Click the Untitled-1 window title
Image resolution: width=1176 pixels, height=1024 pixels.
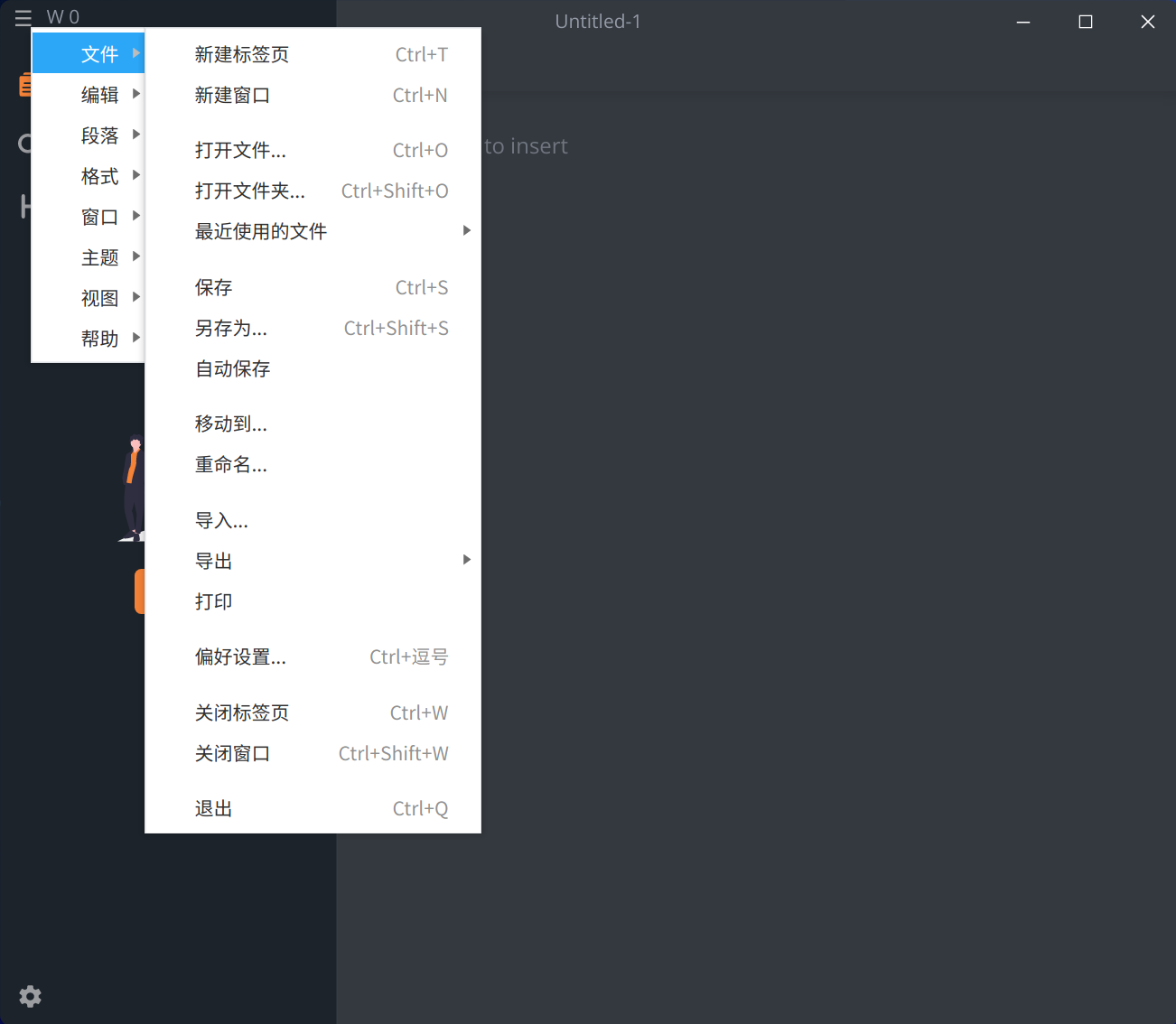[598, 21]
